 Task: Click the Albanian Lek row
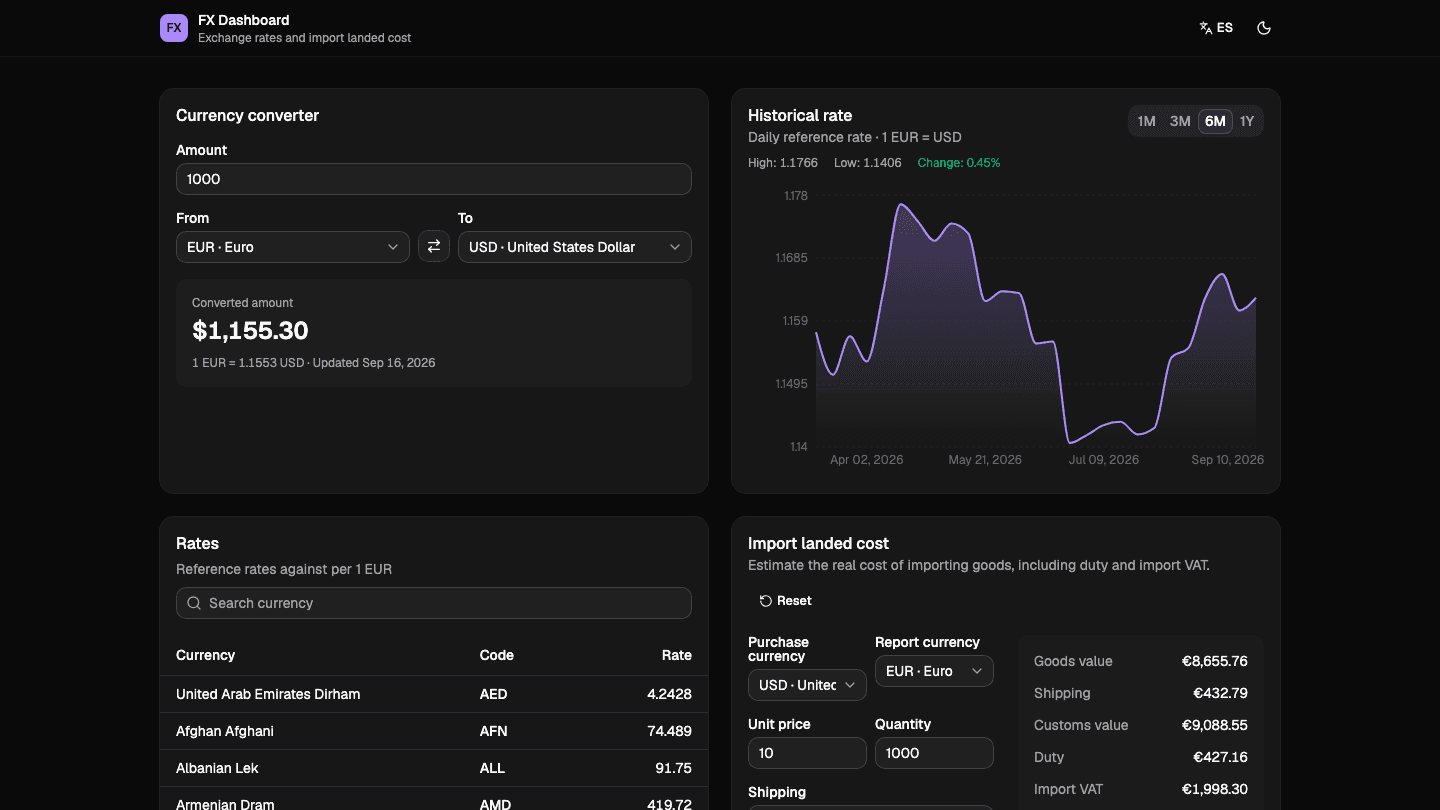pos(434,768)
